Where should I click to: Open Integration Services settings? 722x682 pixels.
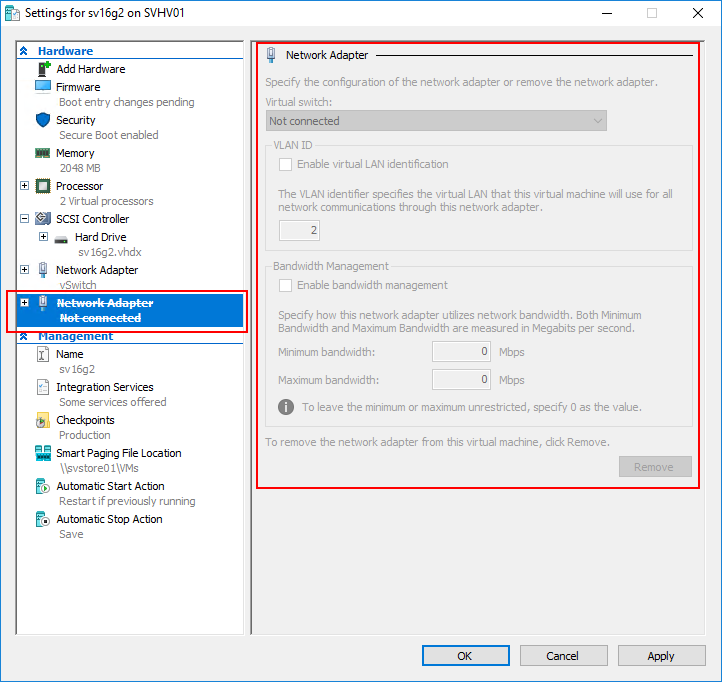[x=105, y=387]
